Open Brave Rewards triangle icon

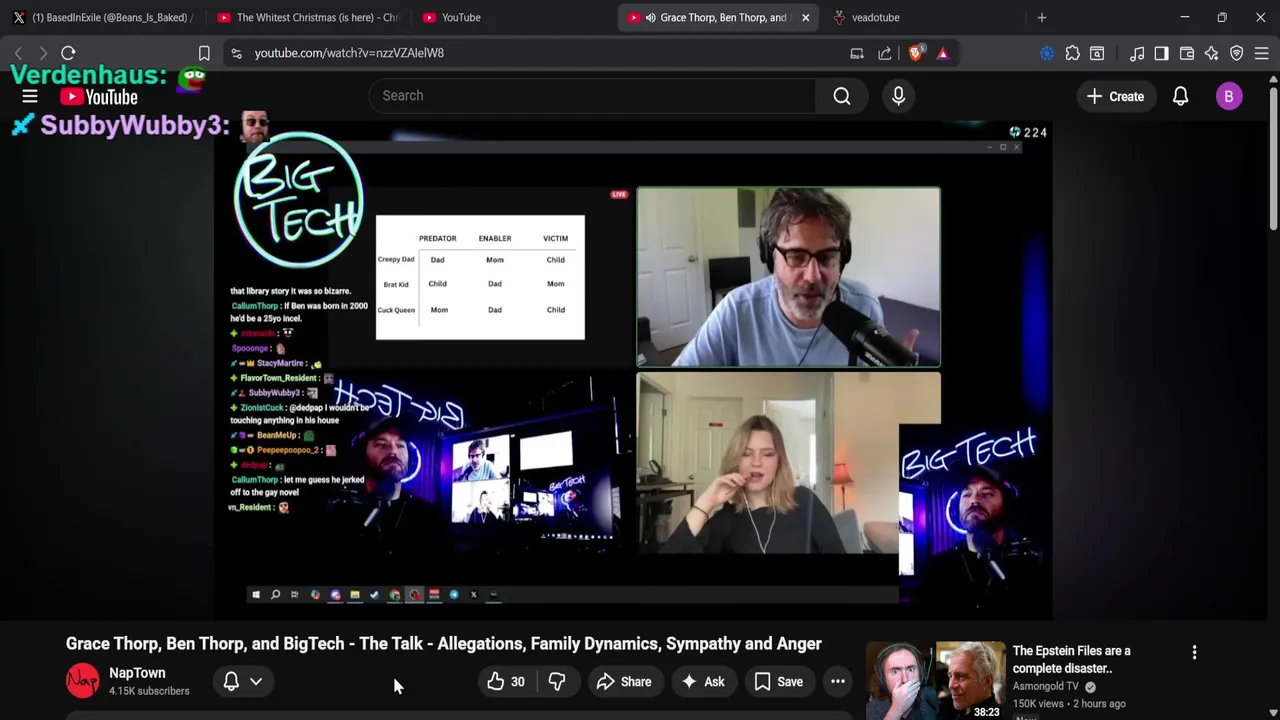943,53
